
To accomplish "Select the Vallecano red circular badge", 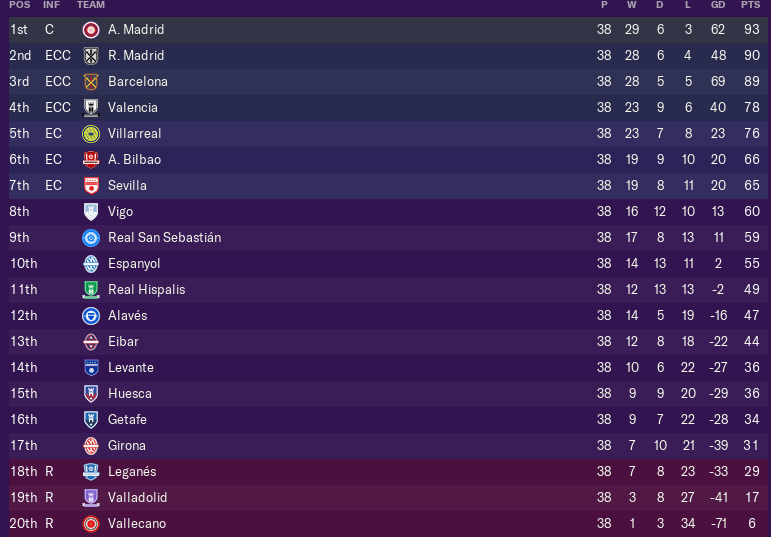I will [90, 524].
